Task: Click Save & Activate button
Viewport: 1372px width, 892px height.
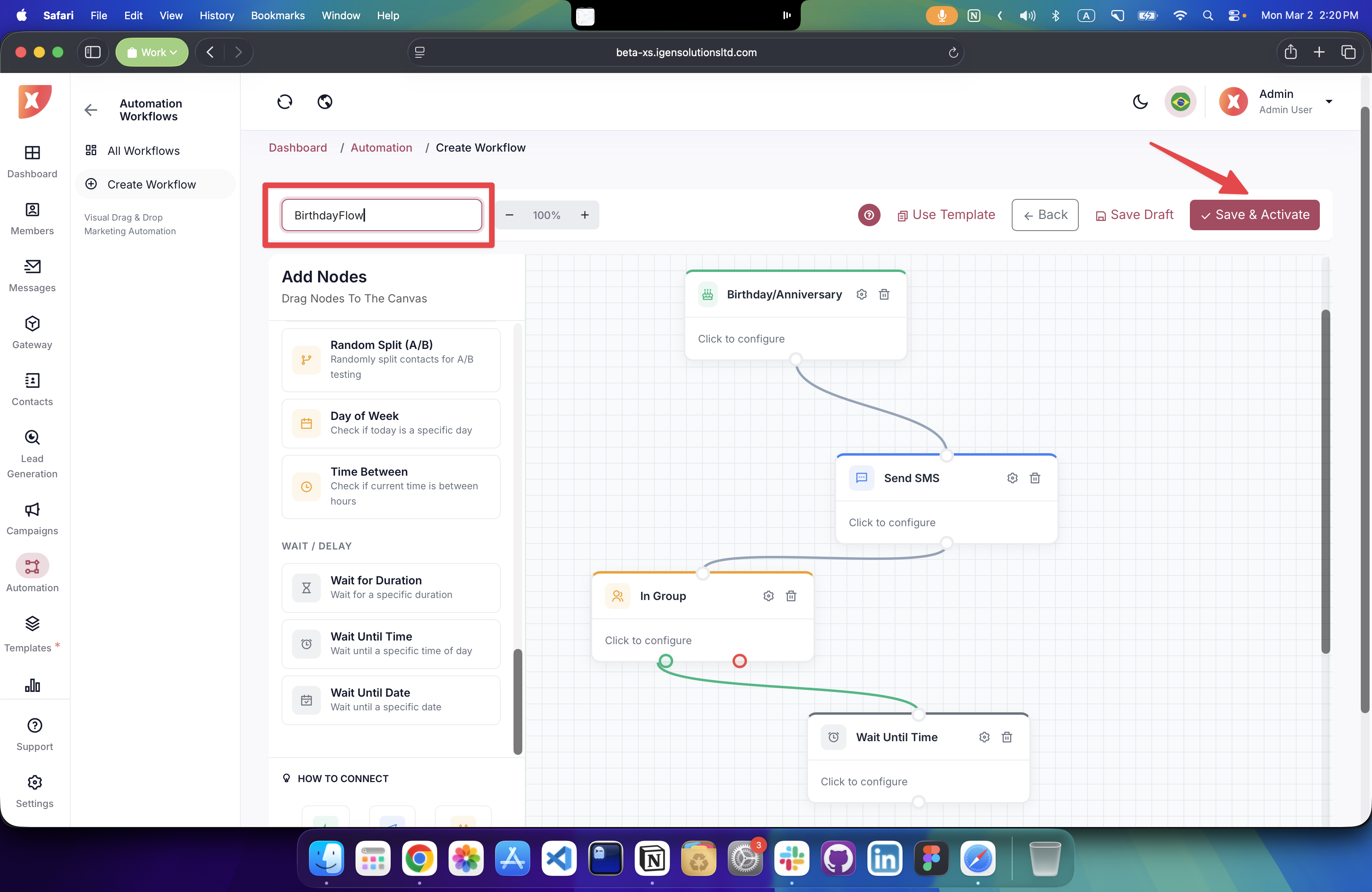Action: pyautogui.click(x=1254, y=215)
